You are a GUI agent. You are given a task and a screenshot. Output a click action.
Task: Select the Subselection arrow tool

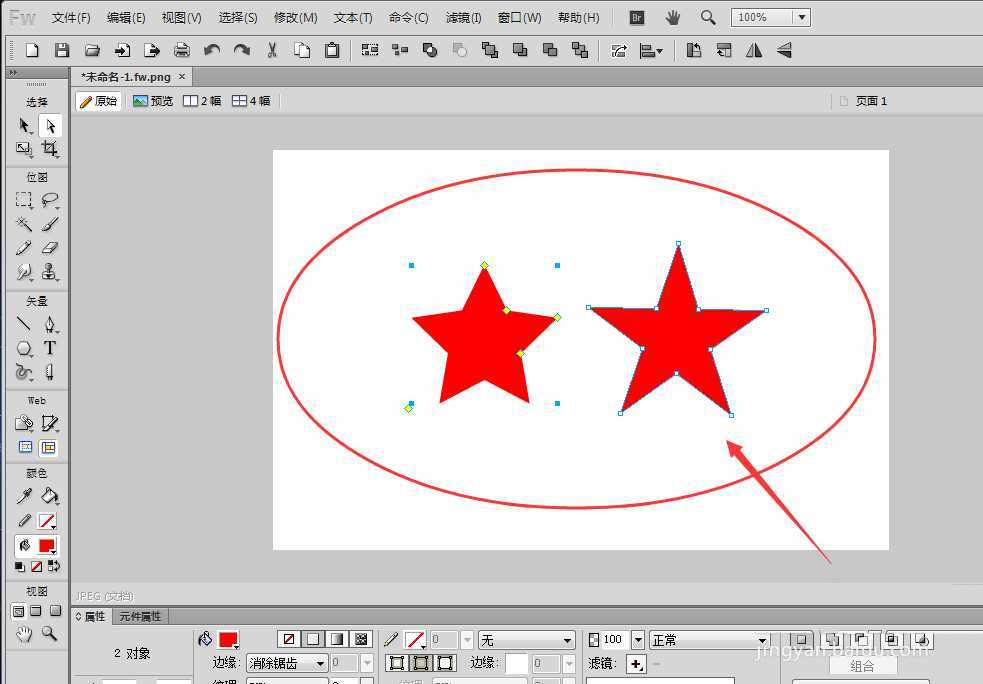pyautogui.click(x=50, y=126)
